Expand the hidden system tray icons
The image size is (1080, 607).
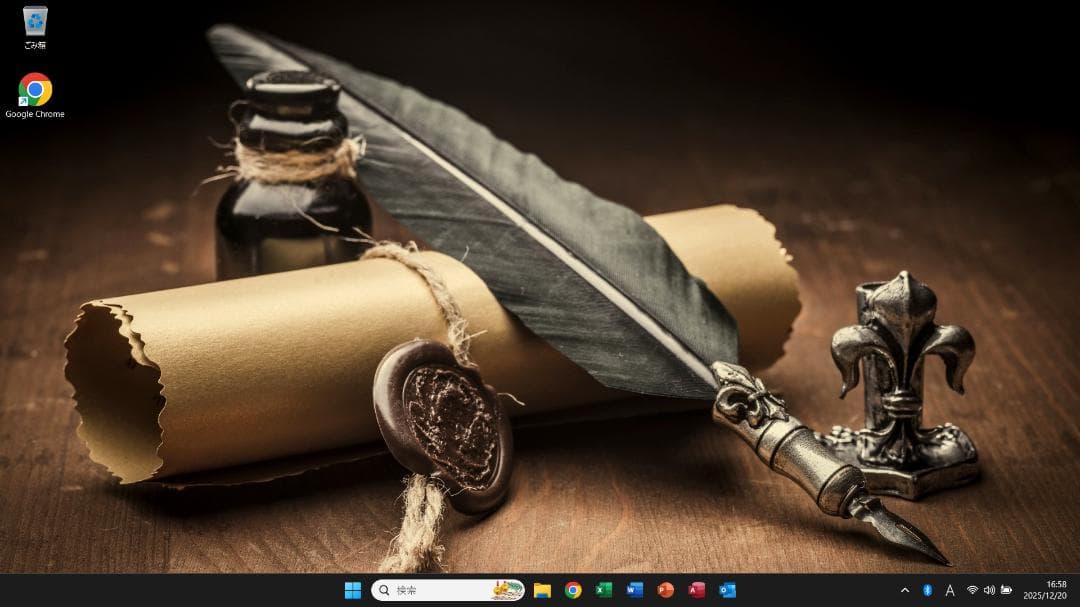(905, 590)
